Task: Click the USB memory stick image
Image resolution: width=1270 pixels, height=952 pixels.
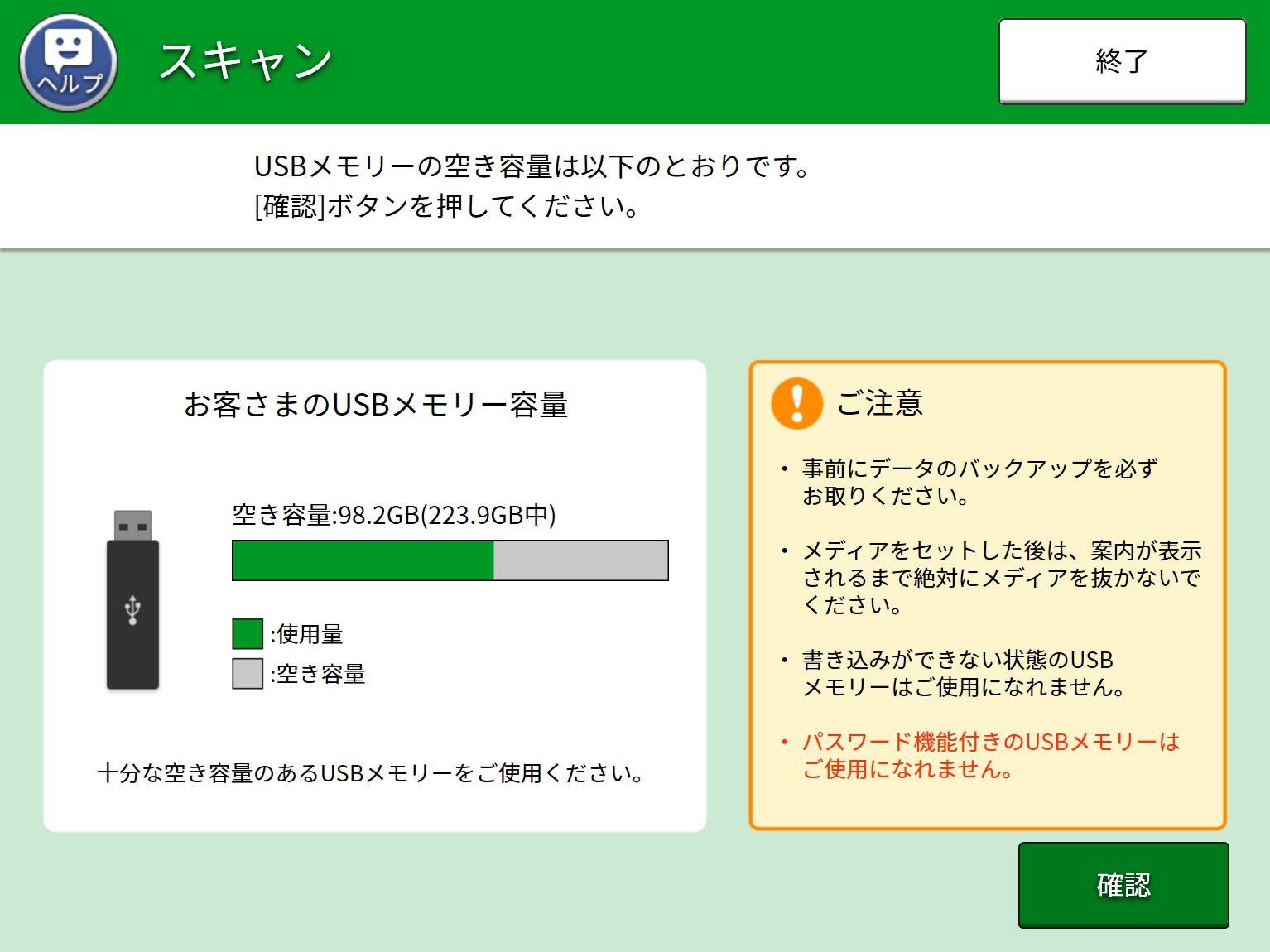Action: (x=132, y=600)
